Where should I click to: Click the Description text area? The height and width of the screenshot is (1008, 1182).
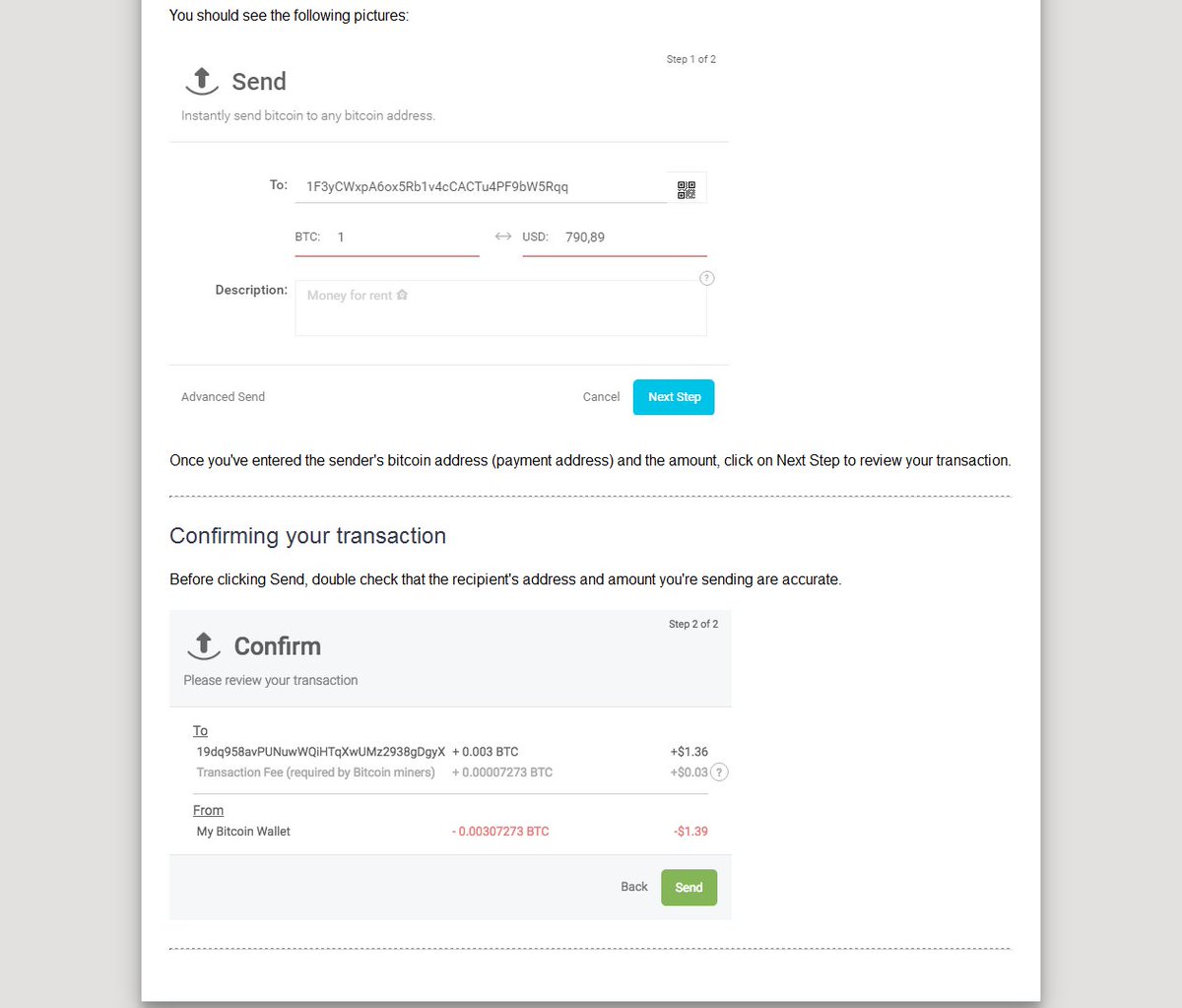pyautogui.click(x=500, y=307)
